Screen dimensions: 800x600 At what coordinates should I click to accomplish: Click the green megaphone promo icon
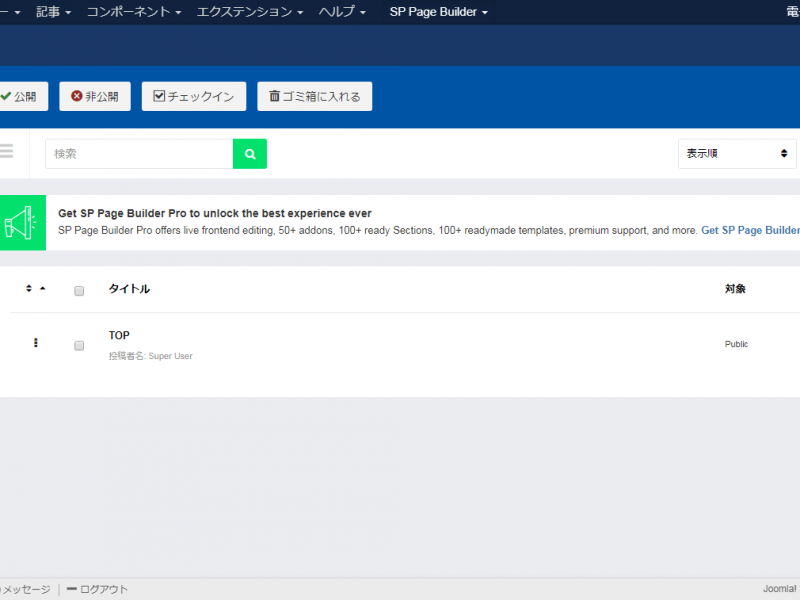(x=22, y=222)
